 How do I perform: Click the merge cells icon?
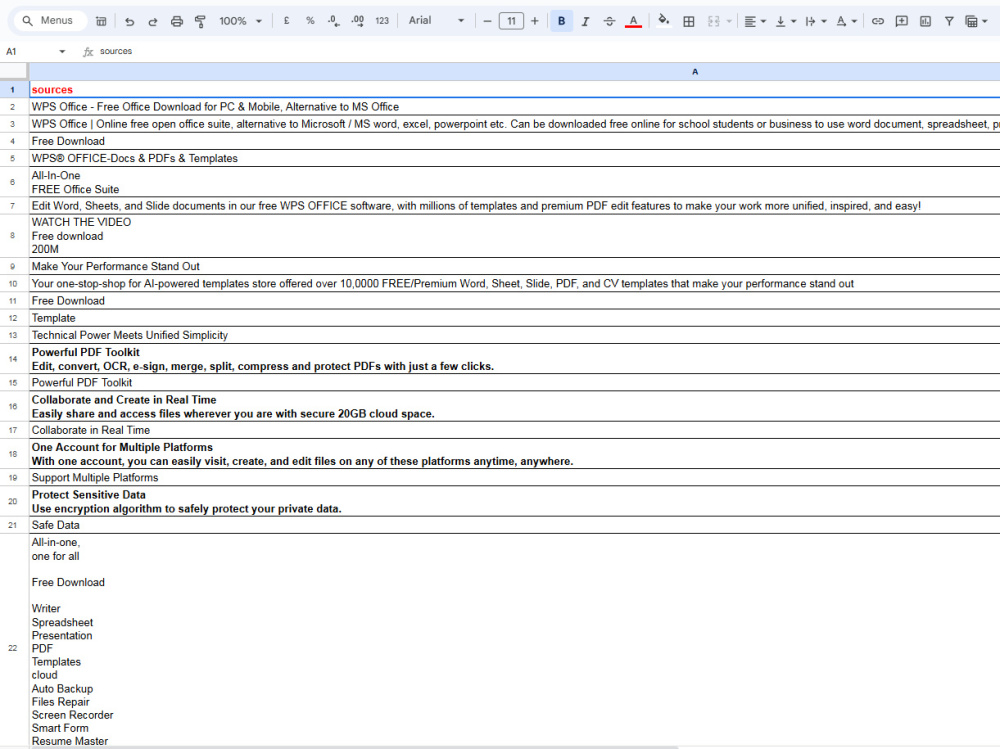[714, 21]
